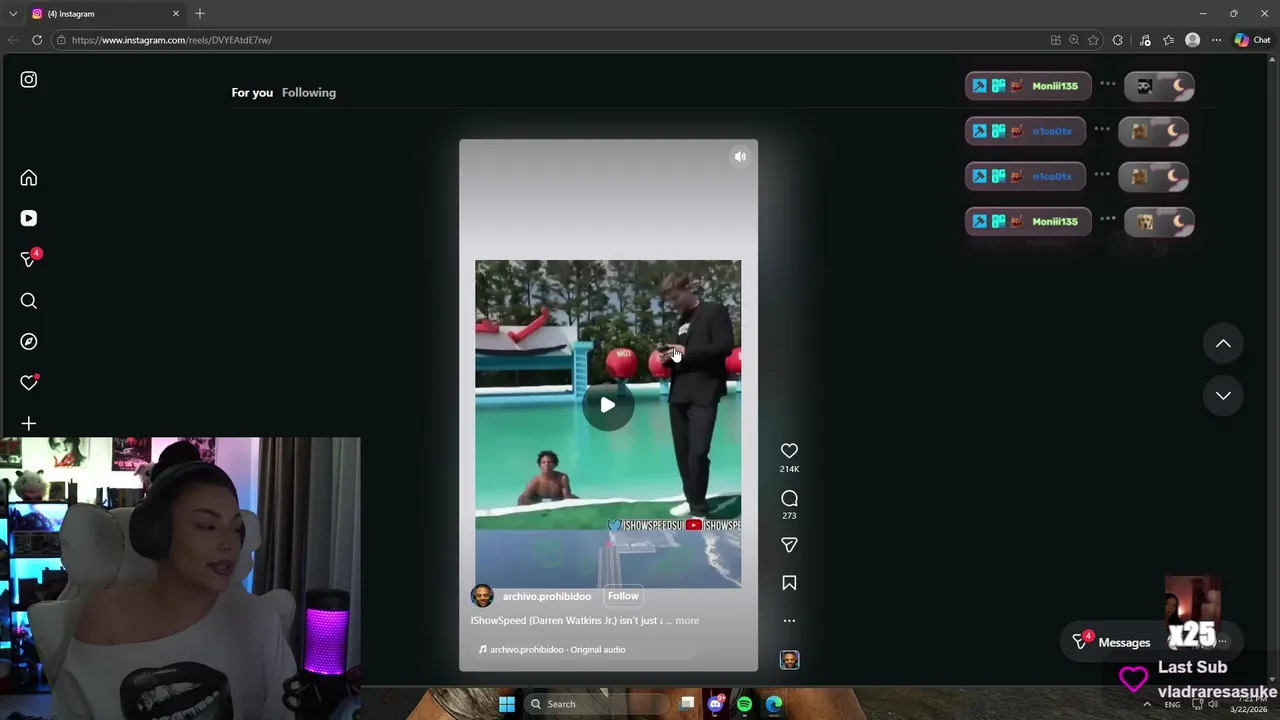Open the address bar apps icon
Viewport: 1280px width, 720px height.
(1056, 40)
